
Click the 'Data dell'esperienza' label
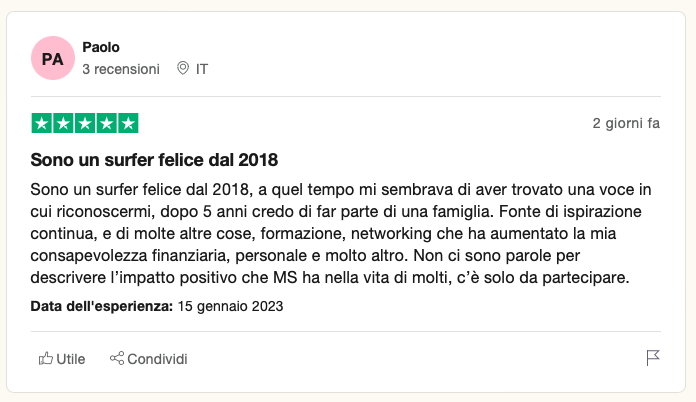(102, 306)
